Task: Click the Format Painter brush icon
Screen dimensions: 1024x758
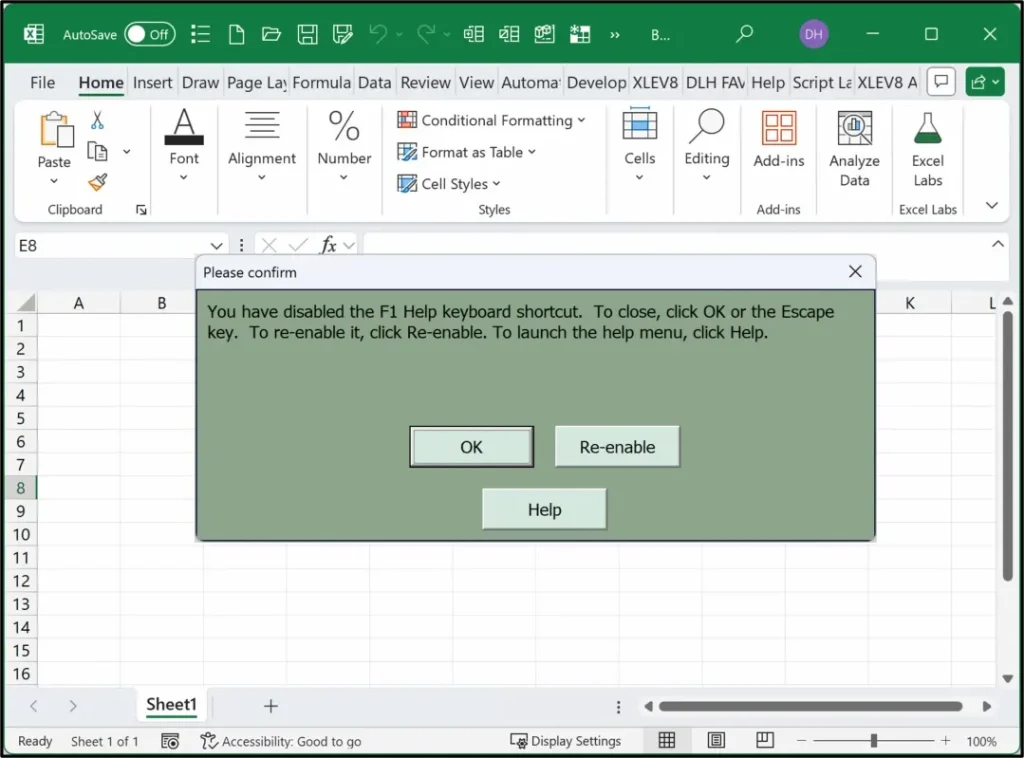Action: pyautogui.click(x=98, y=182)
